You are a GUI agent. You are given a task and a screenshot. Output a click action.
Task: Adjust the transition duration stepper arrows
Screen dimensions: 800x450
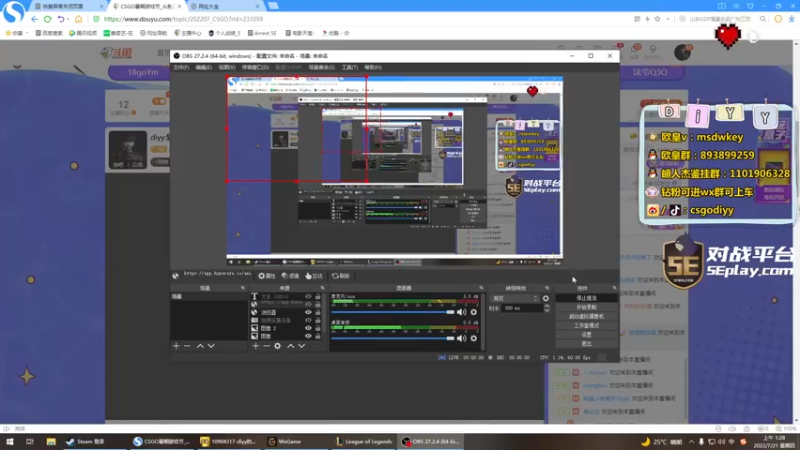(547, 308)
